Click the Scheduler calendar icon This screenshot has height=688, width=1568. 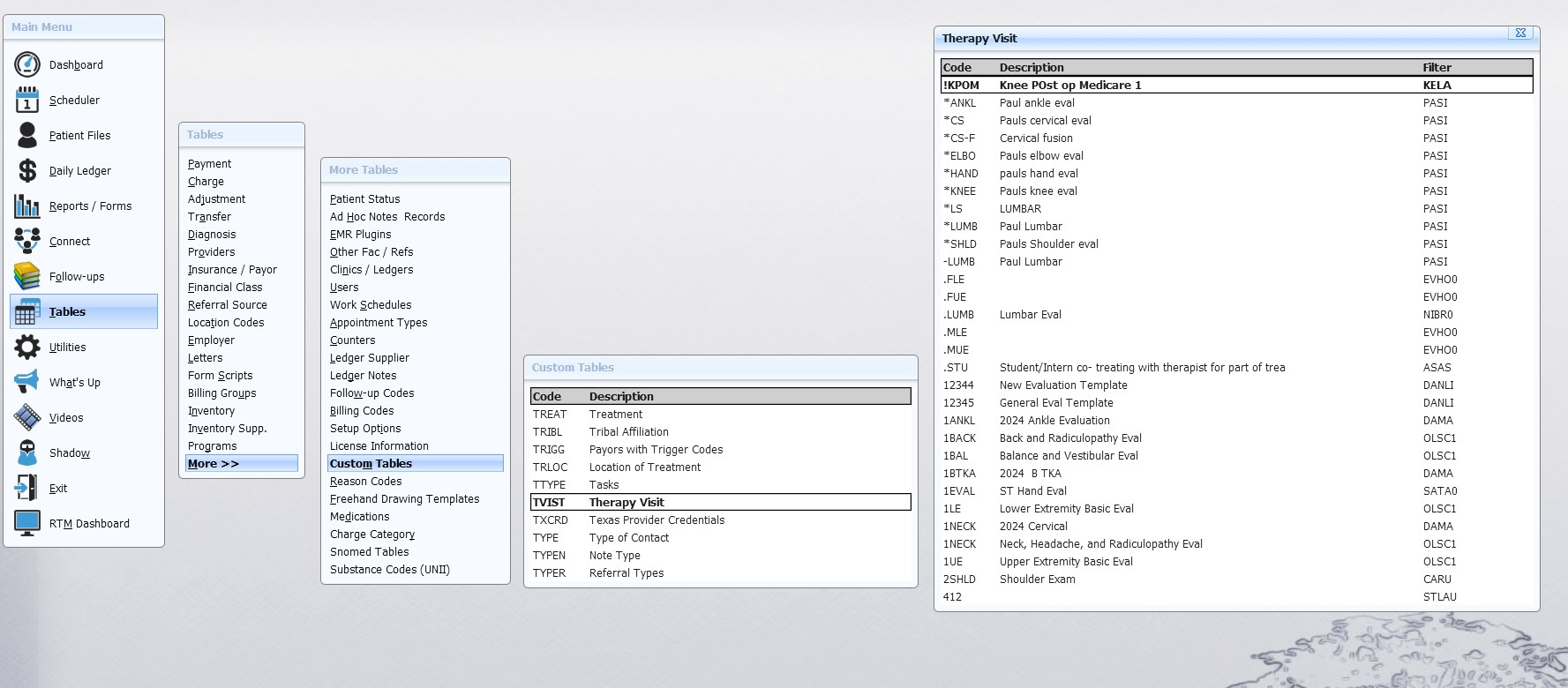click(27, 100)
